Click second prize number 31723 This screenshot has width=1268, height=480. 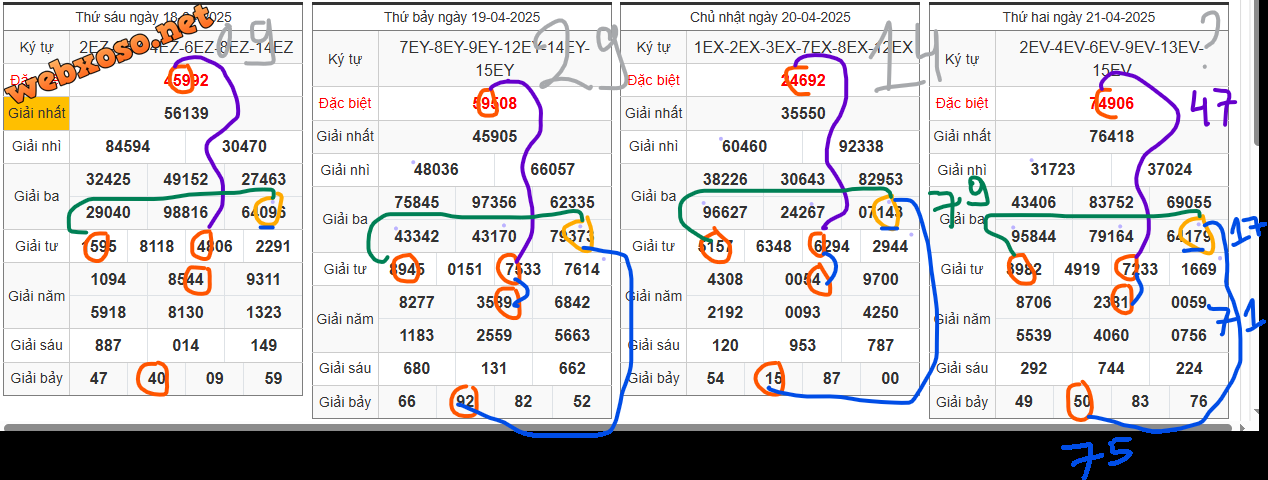pyautogui.click(x=1053, y=170)
